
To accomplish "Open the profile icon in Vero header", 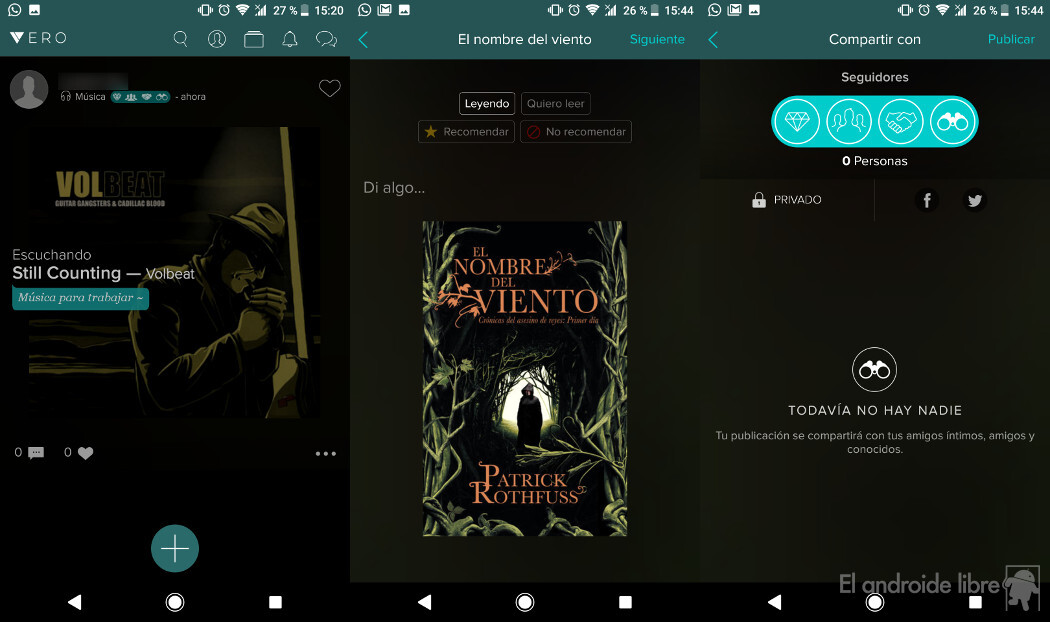I will pos(217,39).
